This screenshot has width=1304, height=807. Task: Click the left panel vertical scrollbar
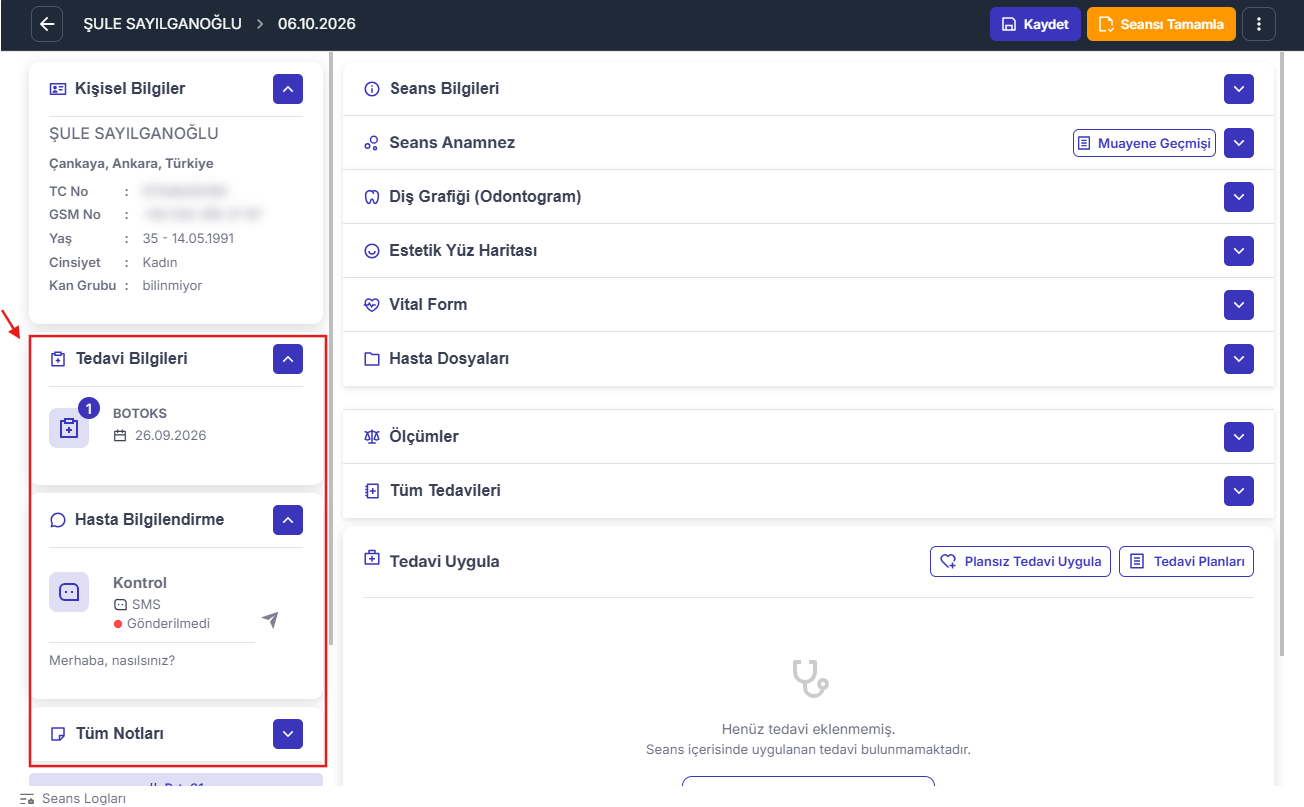click(x=331, y=350)
